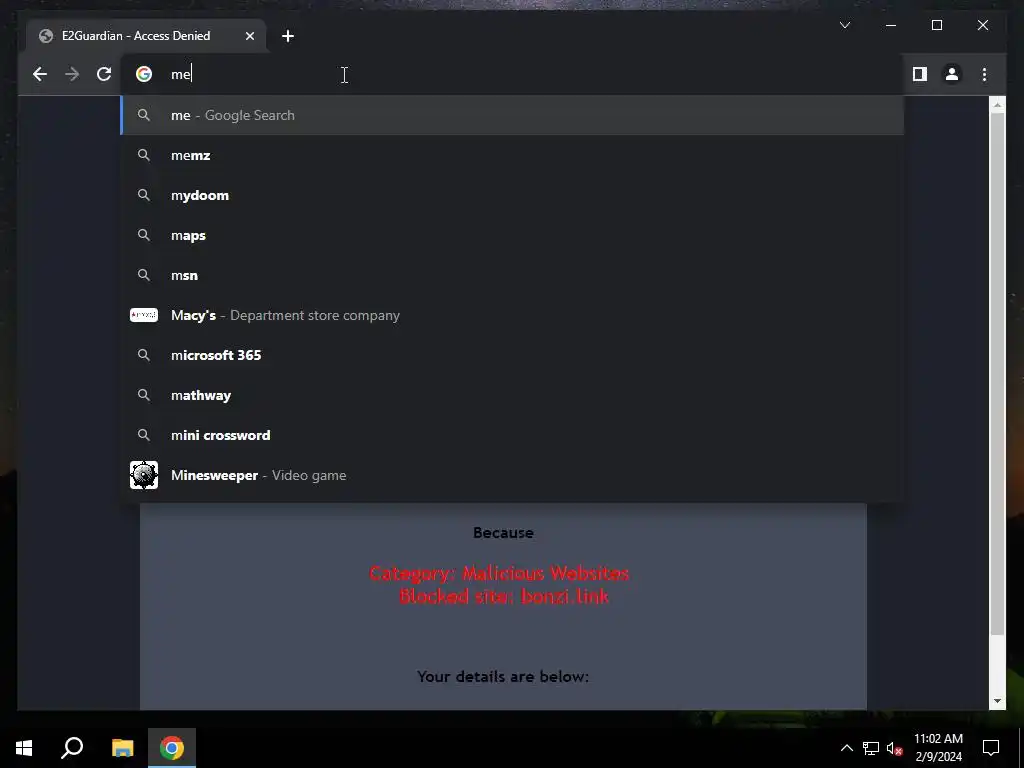
Task: Click the search icon beside 'mathway'
Action: 144,395
